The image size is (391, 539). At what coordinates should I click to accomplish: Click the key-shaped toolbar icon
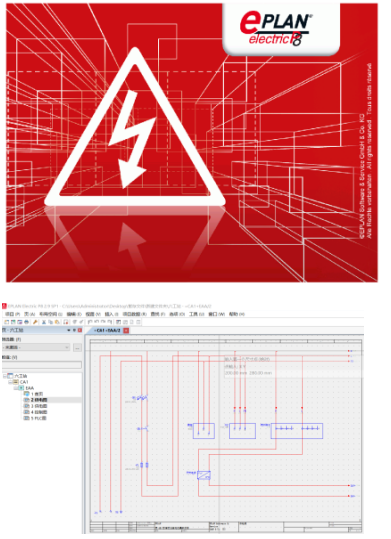point(35,322)
